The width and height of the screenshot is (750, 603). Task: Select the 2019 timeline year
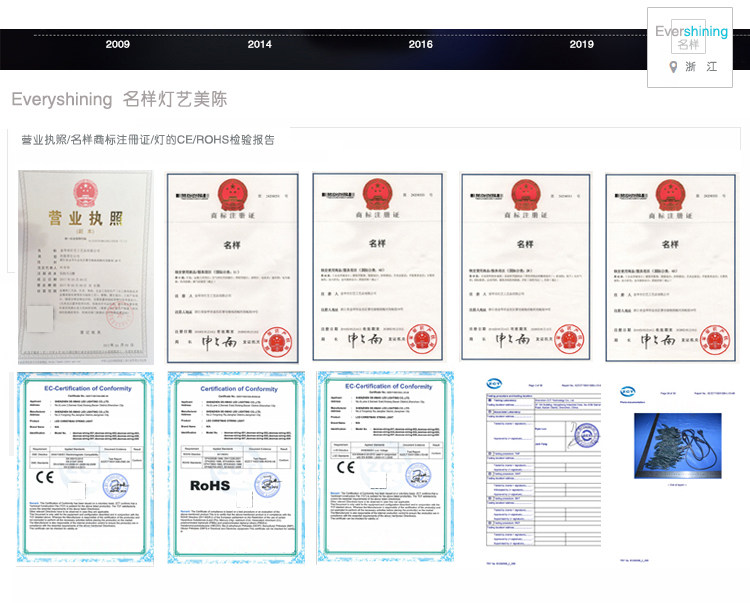pyautogui.click(x=581, y=44)
